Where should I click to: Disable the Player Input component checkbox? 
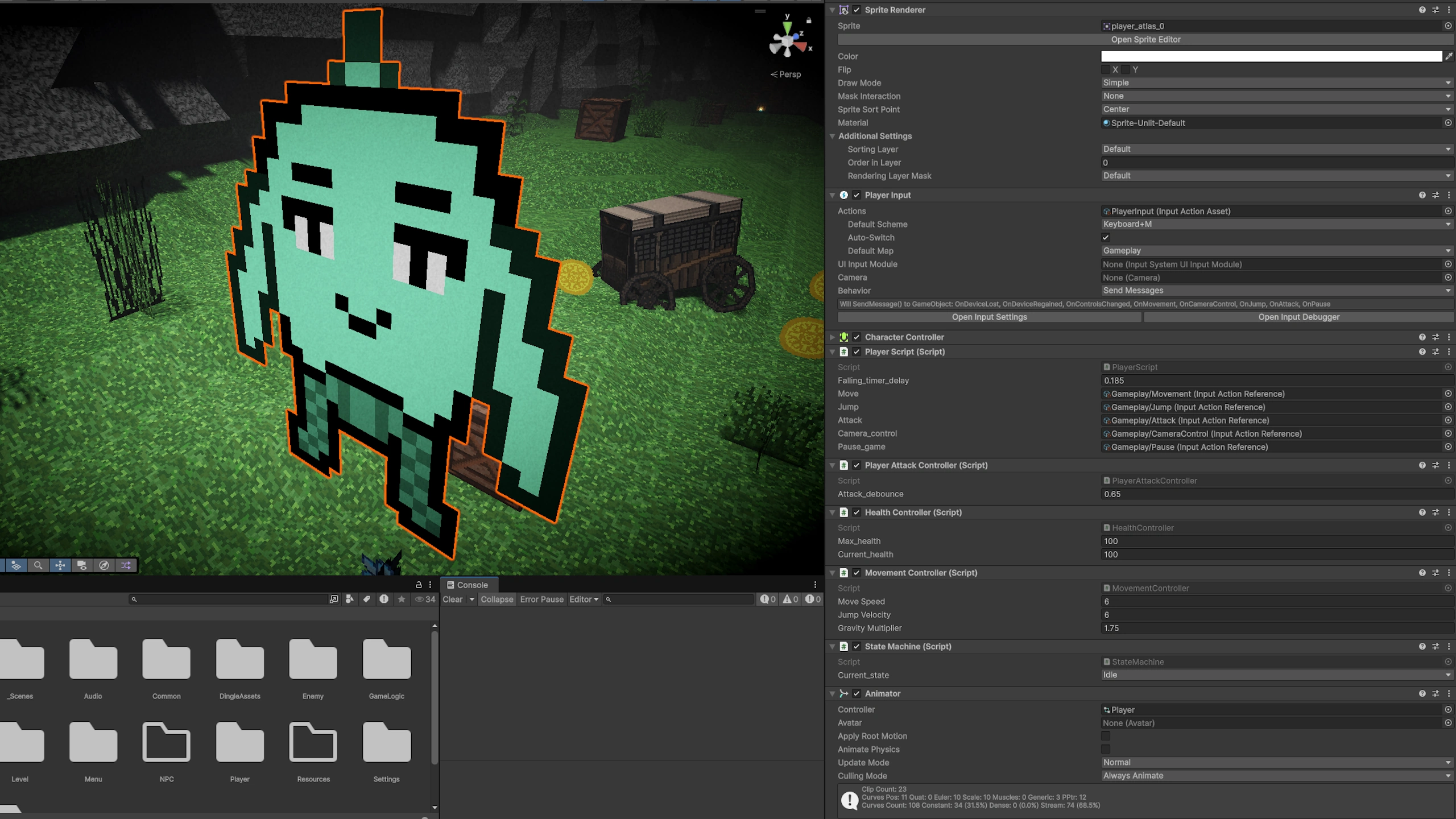[857, 195]
